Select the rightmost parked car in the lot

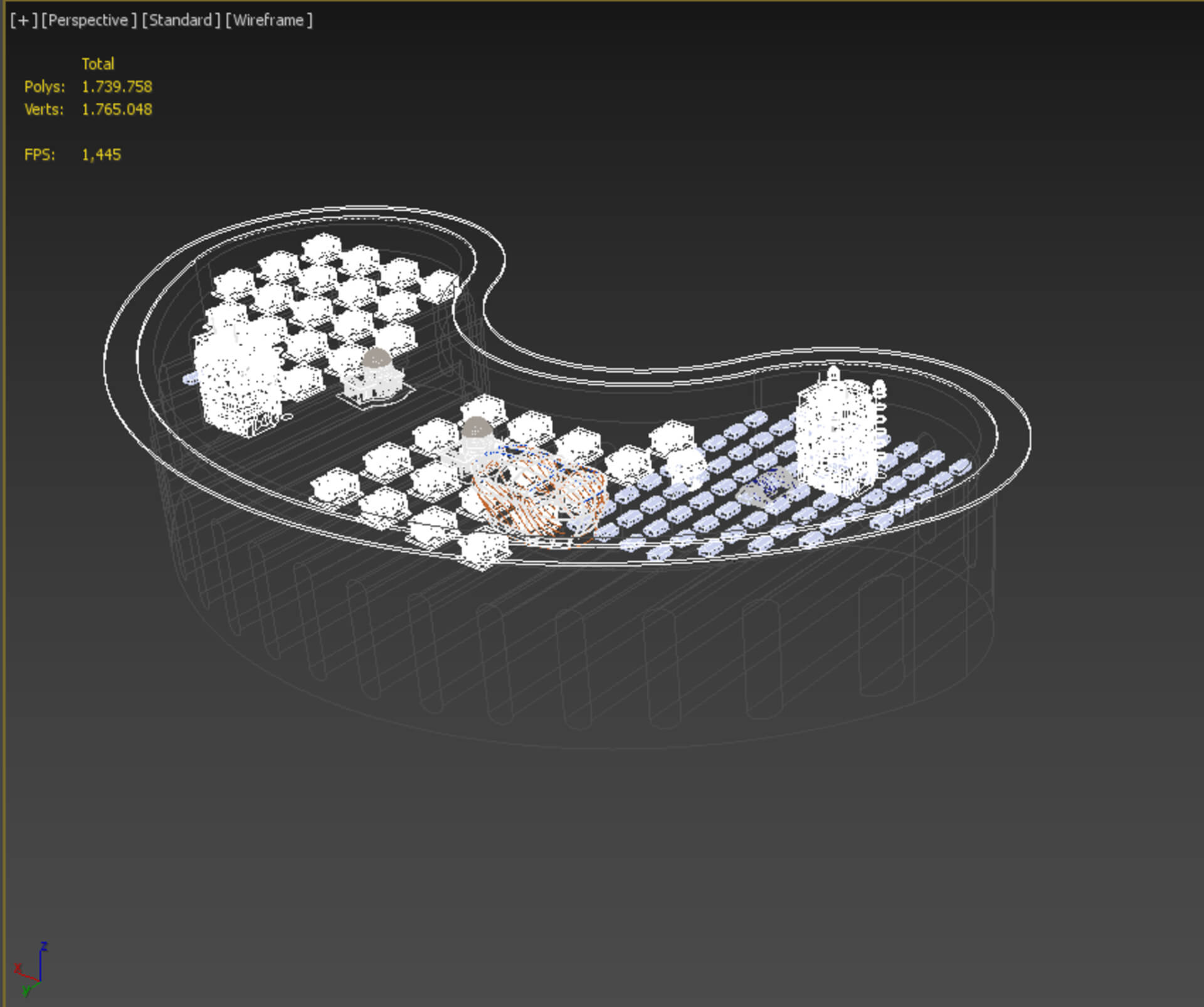pos(960,467)
